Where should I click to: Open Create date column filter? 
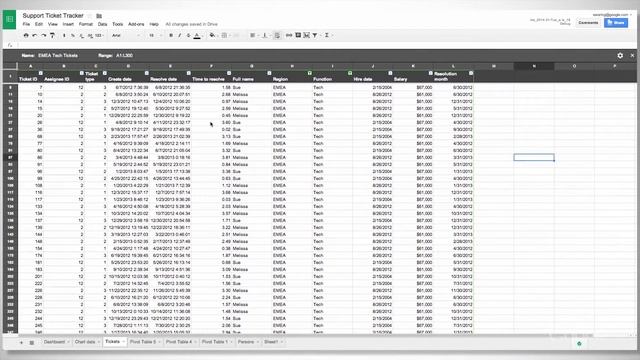coord(147,73)
